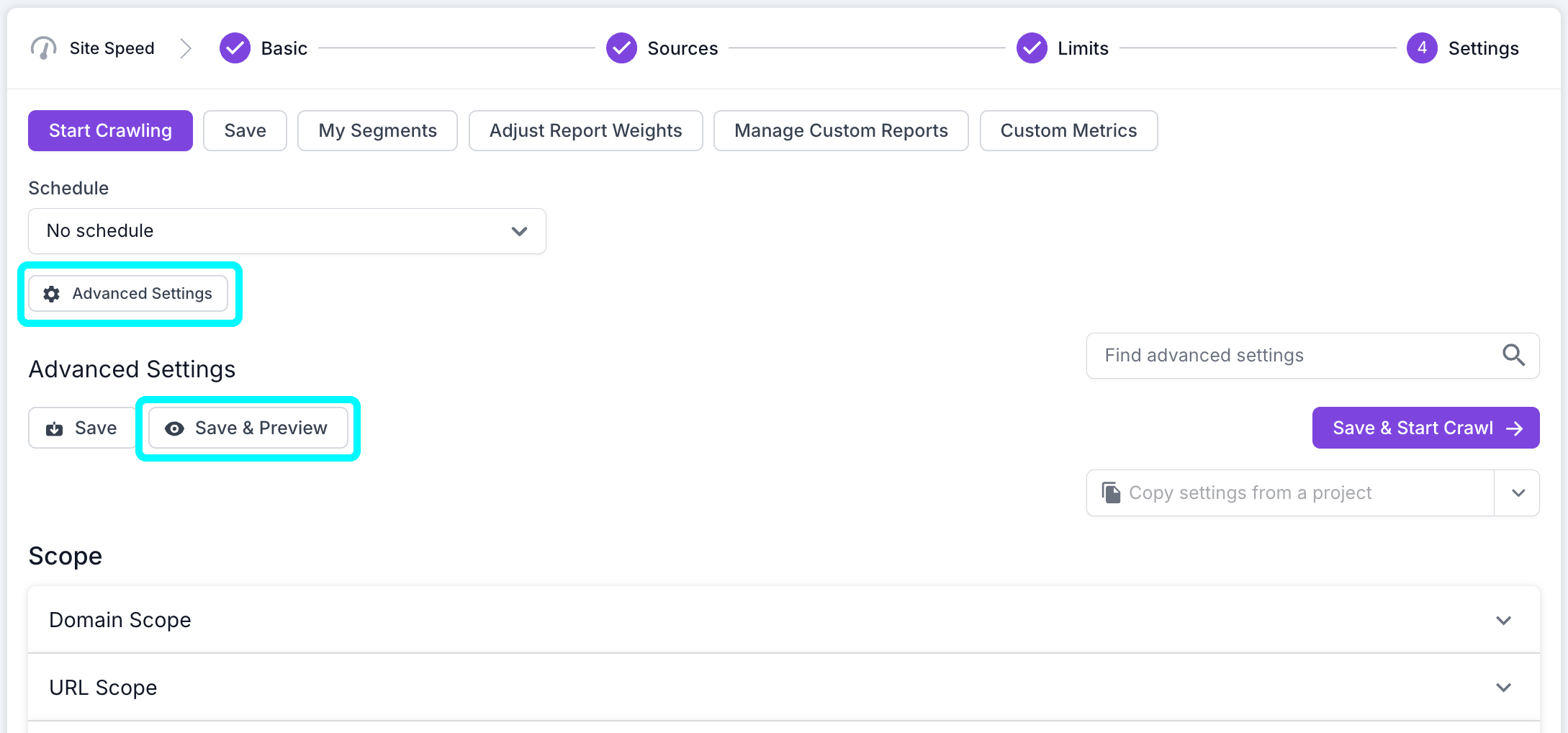Click the completed Sources step checkmark
Screen dimensions: 1568x733
point(621,48)
